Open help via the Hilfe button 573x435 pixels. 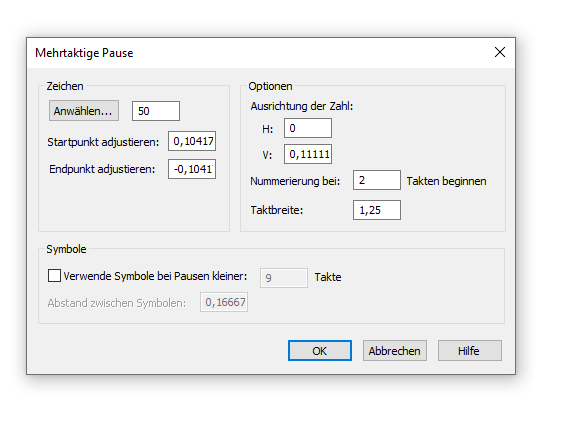point(470,351)
